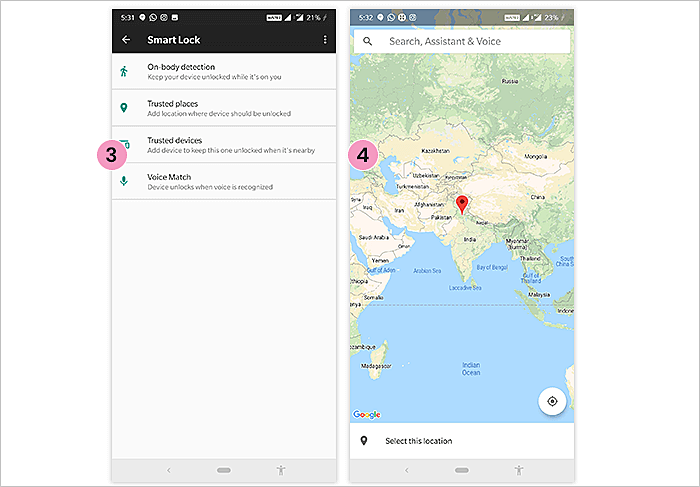Tap Select this location
The image size is (700, 487).
click(462, 441)
